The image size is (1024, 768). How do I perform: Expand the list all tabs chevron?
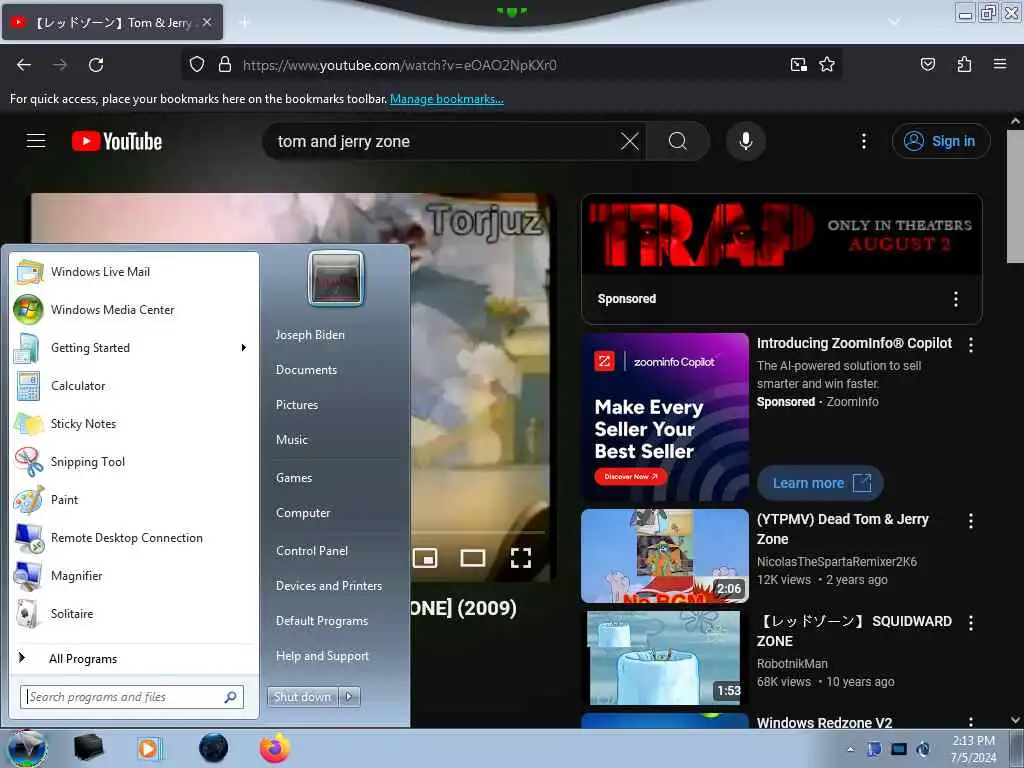coord(894,22)
